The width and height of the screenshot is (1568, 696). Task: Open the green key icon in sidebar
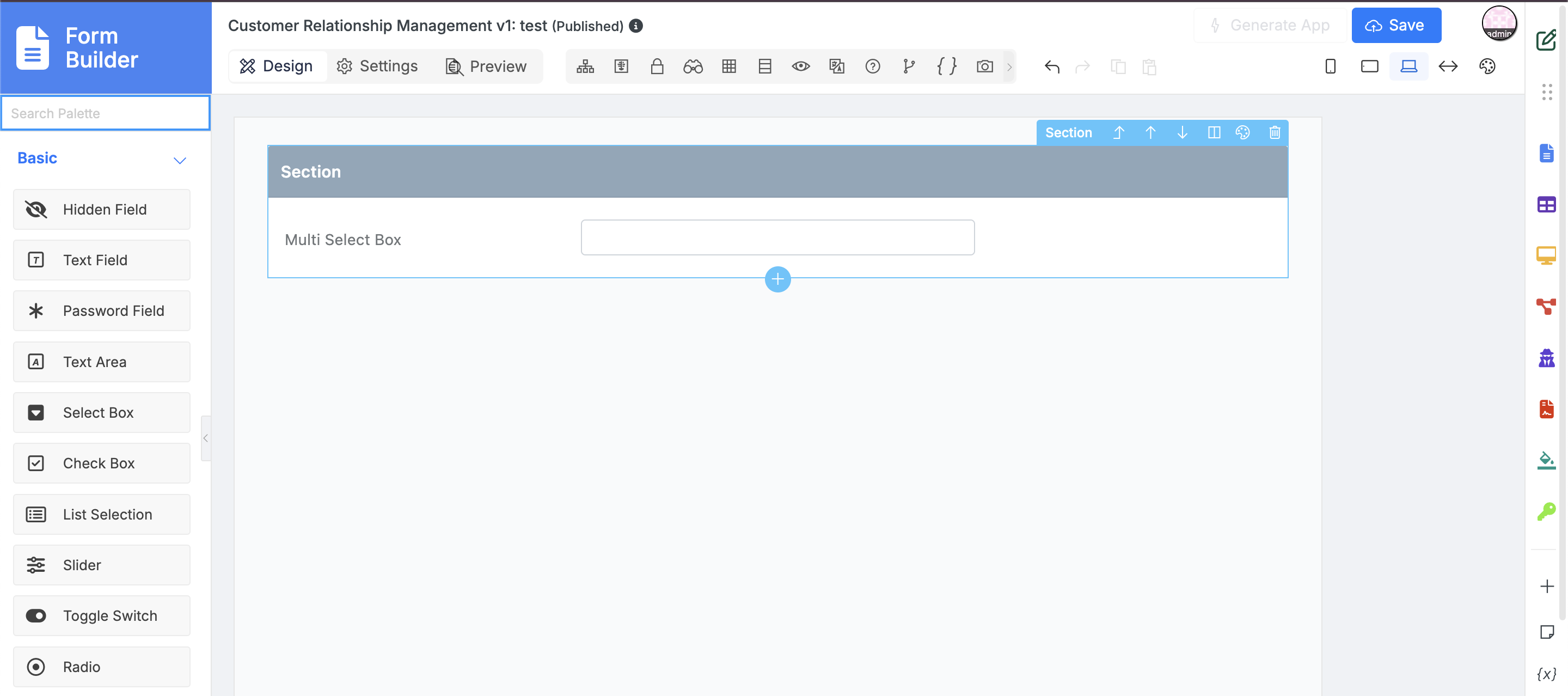(1546, 511)
